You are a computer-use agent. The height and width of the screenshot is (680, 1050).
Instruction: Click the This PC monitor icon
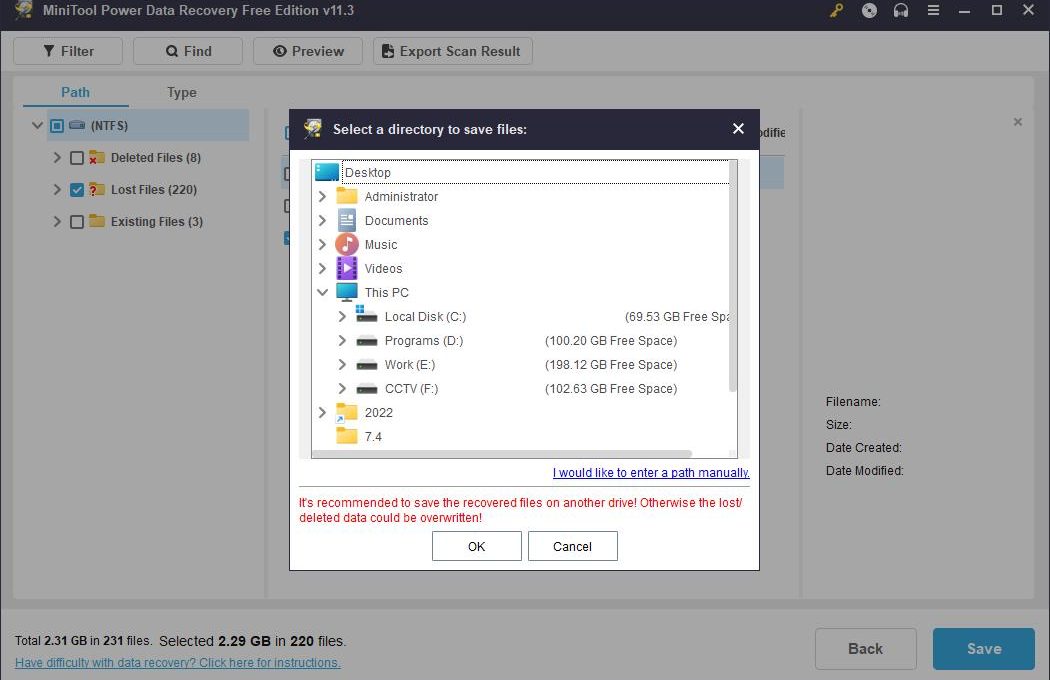point(347,292)
